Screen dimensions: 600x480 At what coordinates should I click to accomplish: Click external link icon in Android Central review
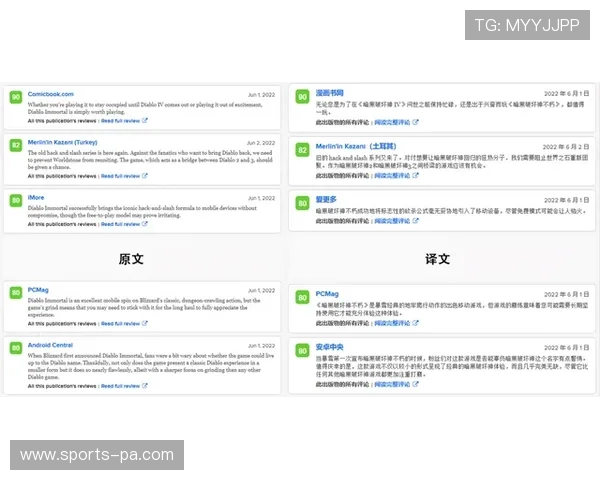(x=145, y=386)
